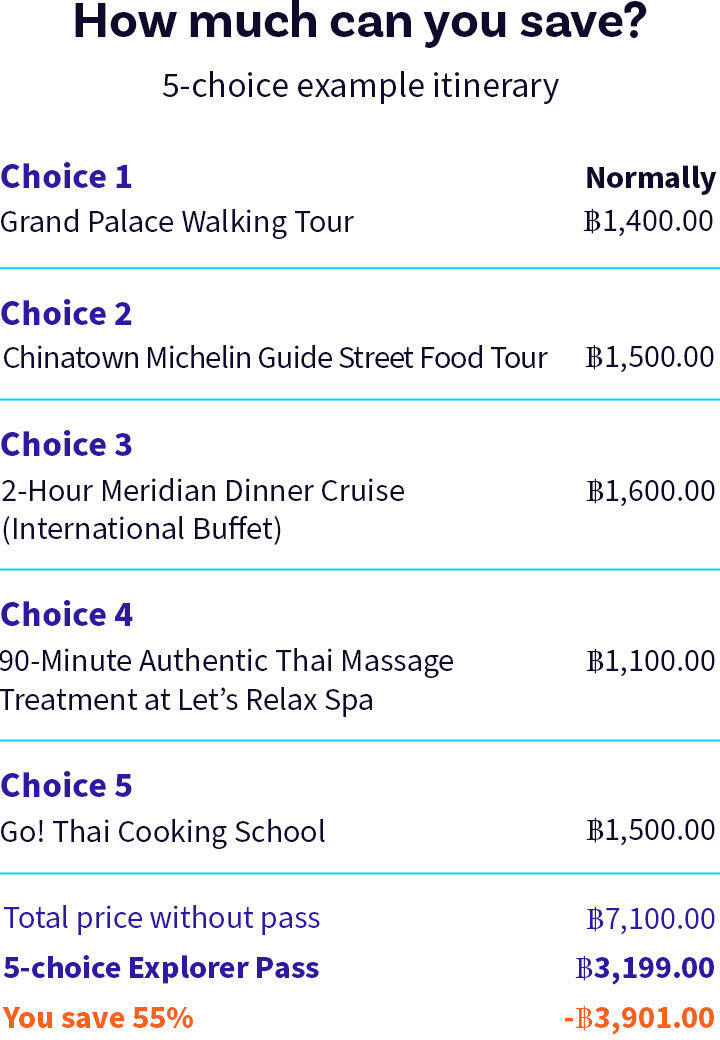
Task: Select the '5-choice example itinerary' subtitle
Action: point(360,86)
